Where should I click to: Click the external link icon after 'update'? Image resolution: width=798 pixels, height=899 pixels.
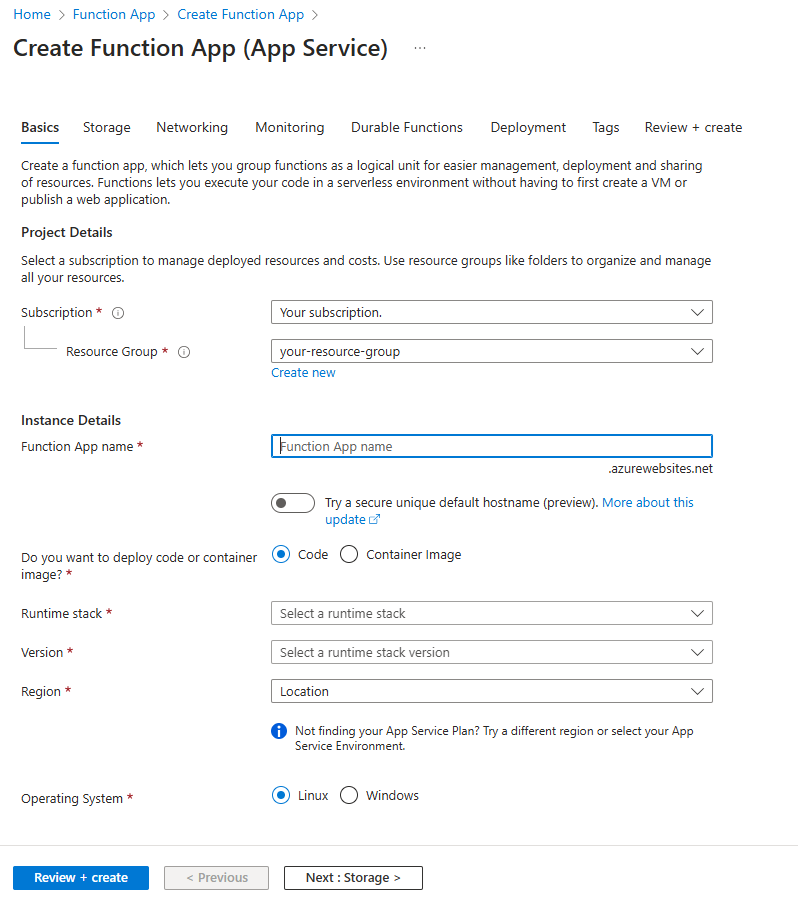click(375, 520)
